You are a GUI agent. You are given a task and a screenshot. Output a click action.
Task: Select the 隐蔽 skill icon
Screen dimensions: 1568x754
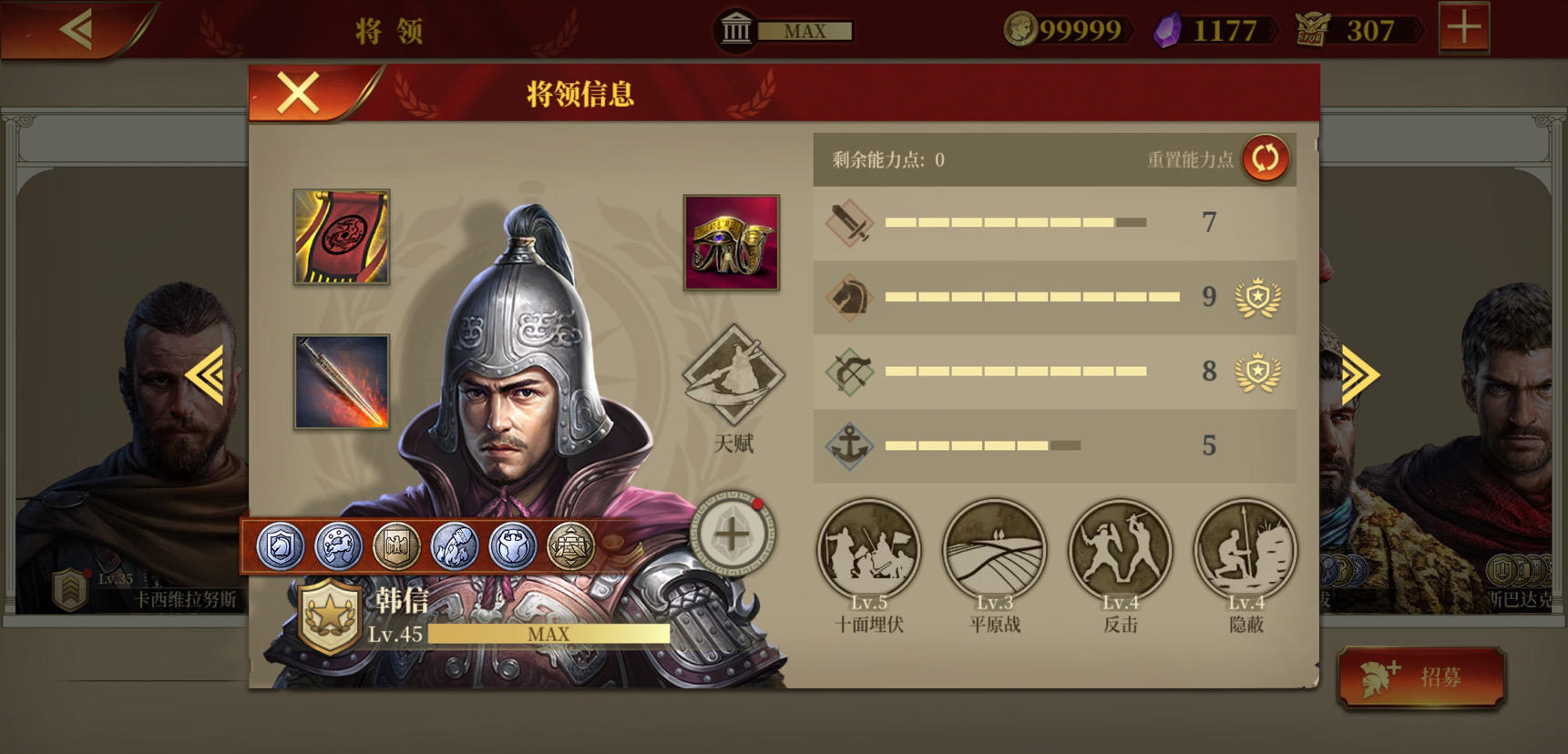(x=1245, y=549)
